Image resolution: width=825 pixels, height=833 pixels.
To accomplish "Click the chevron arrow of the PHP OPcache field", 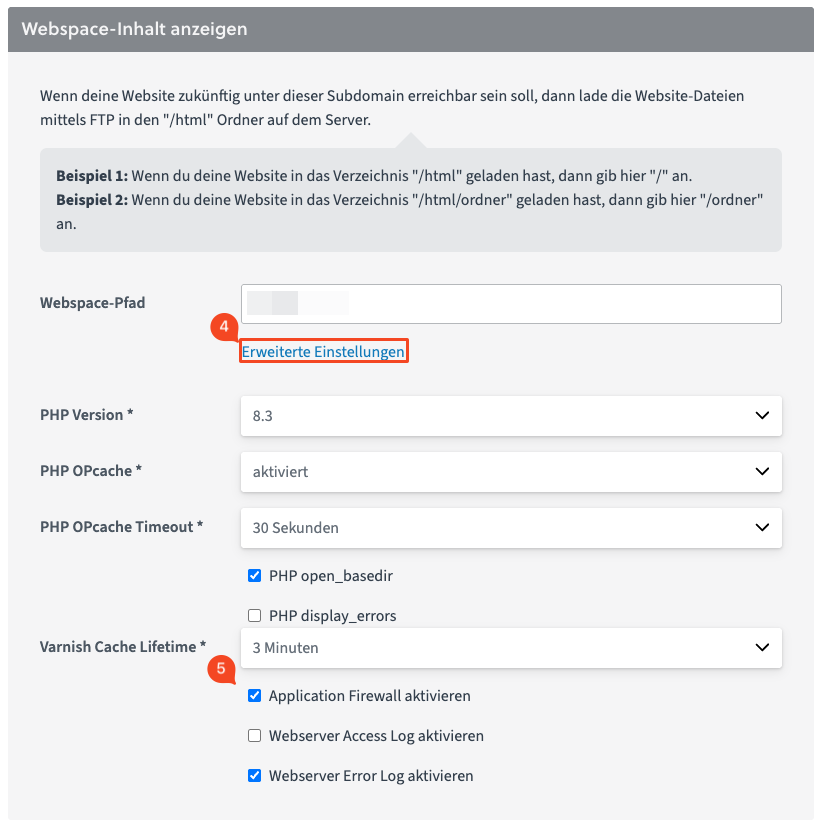I will [762, 471].
